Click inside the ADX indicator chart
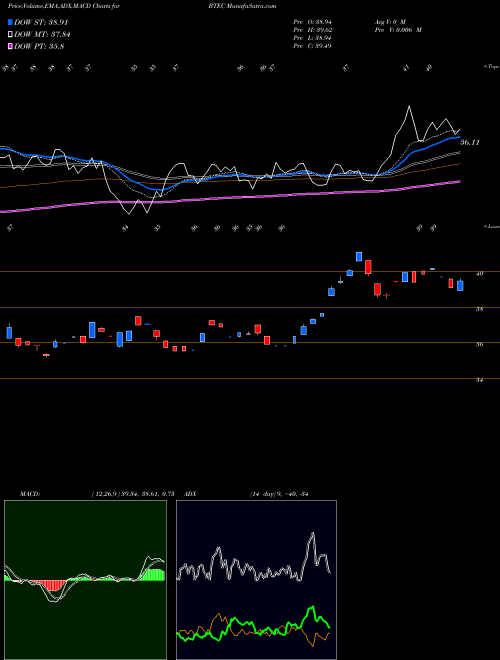 click(x=256, y=580)
